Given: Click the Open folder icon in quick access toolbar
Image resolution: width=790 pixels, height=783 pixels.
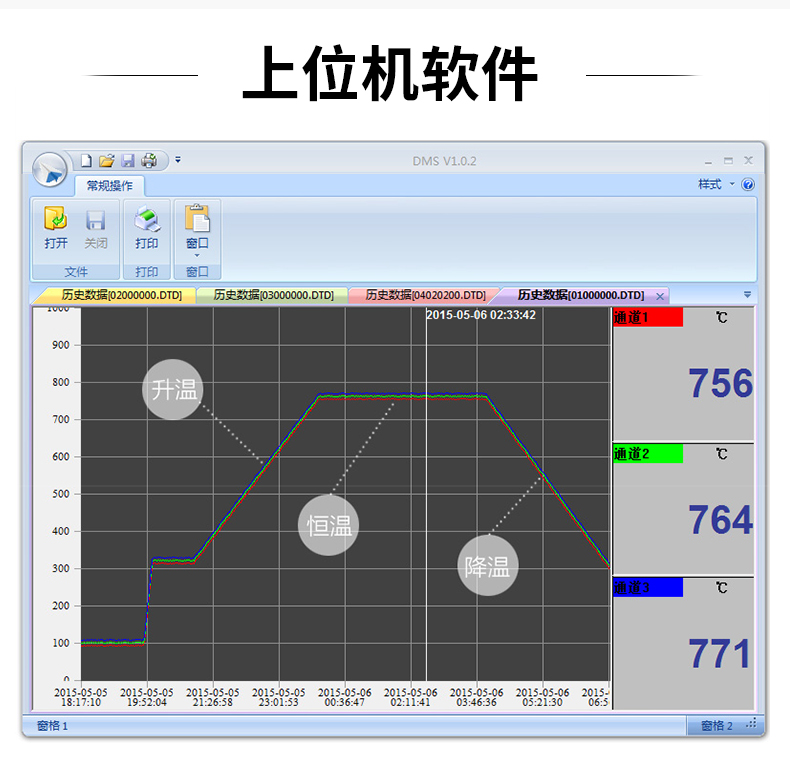Looking at the screenshot, I should (107, 160).
